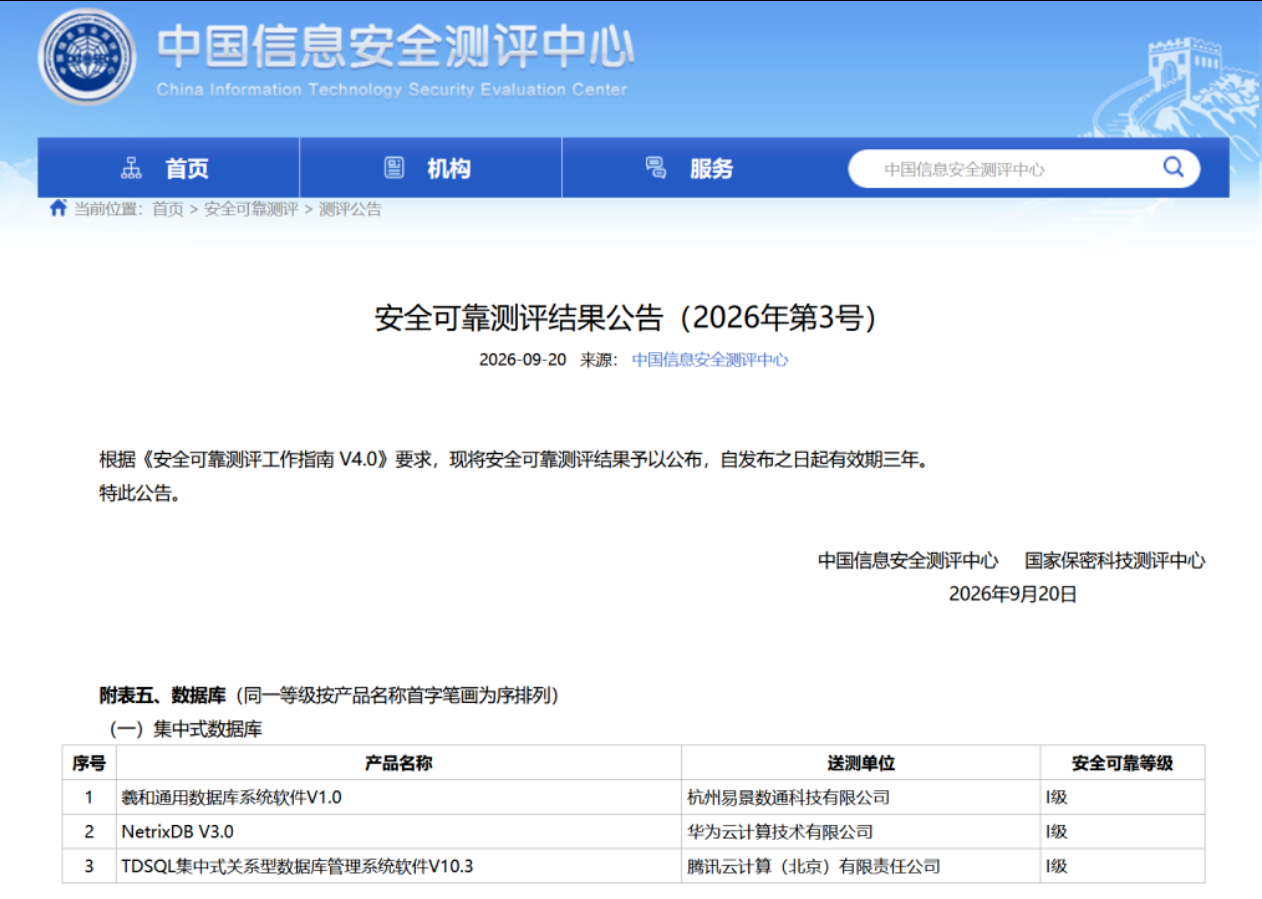Go to 首页 in the breadcrumb
Viewport: 1262px width, 899px height.
pos(167,209)
